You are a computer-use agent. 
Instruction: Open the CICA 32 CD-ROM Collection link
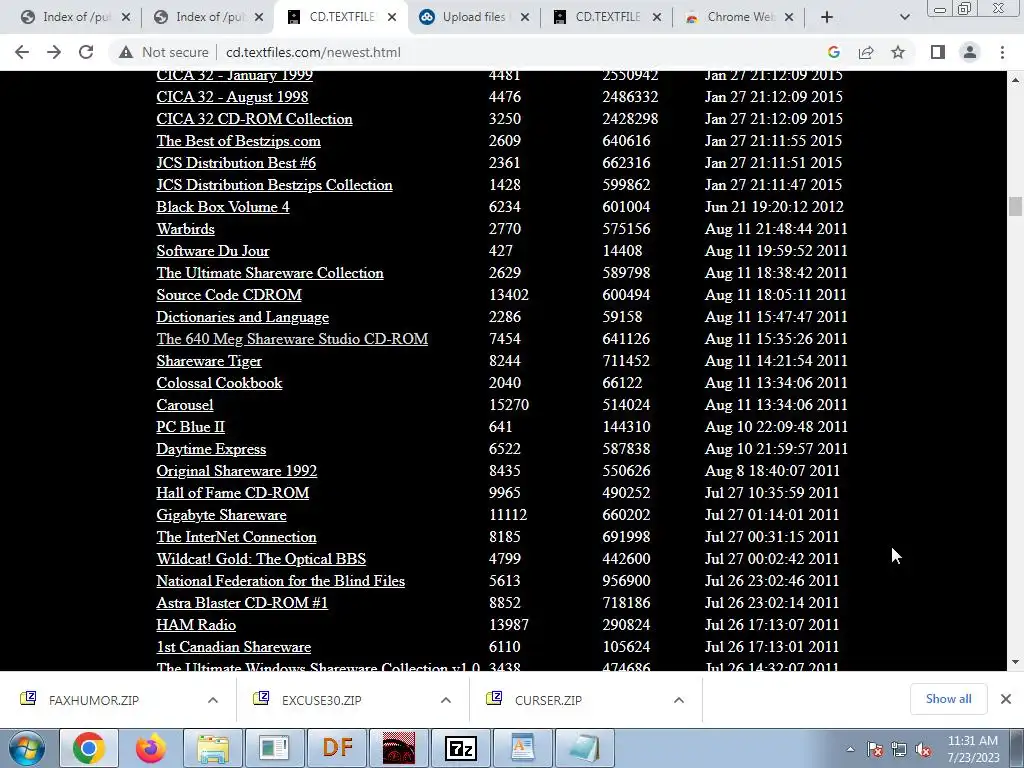pyautogui.click(x=254, y=119)
